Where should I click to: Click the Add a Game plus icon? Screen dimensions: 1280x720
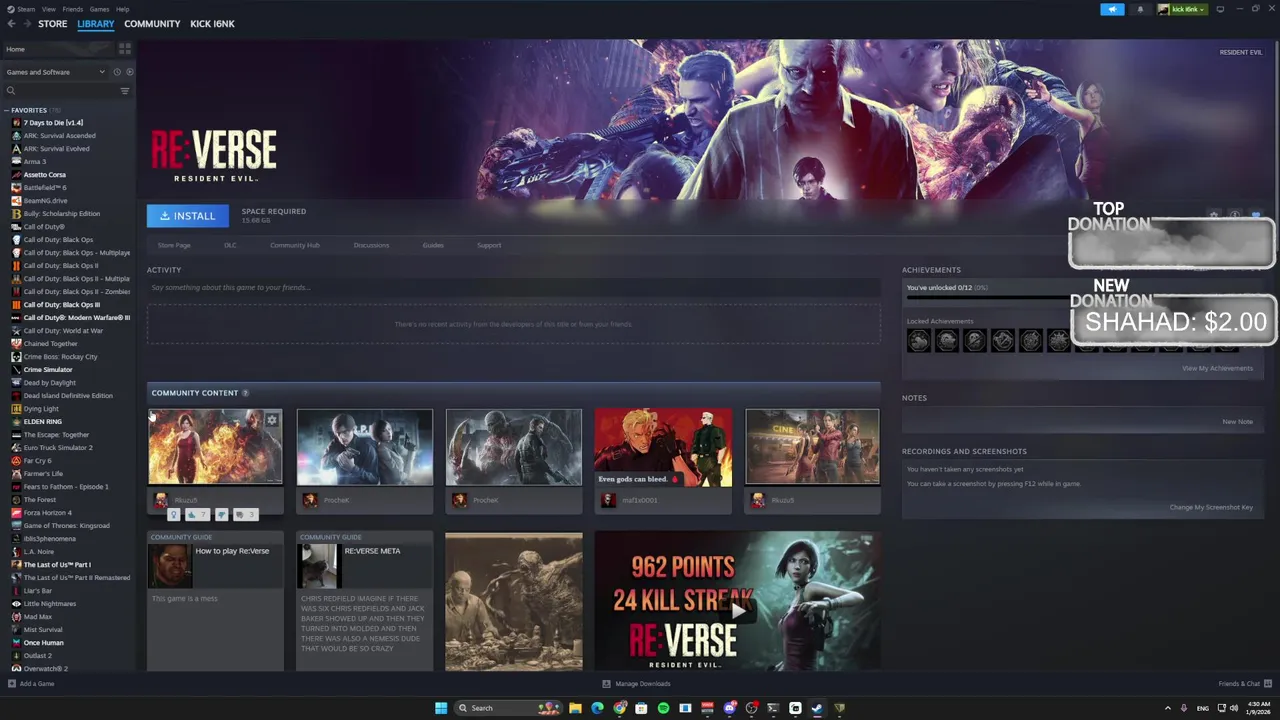[12, 684]
